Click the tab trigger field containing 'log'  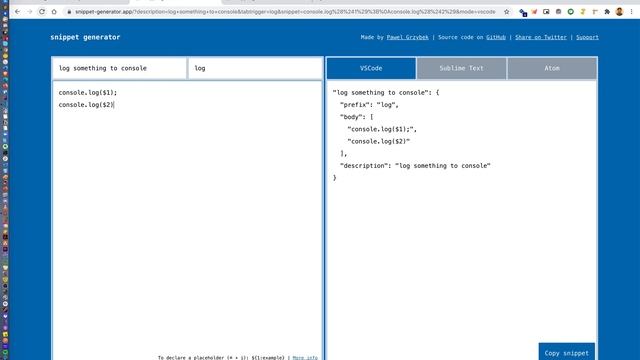click(x=255, y=68)
